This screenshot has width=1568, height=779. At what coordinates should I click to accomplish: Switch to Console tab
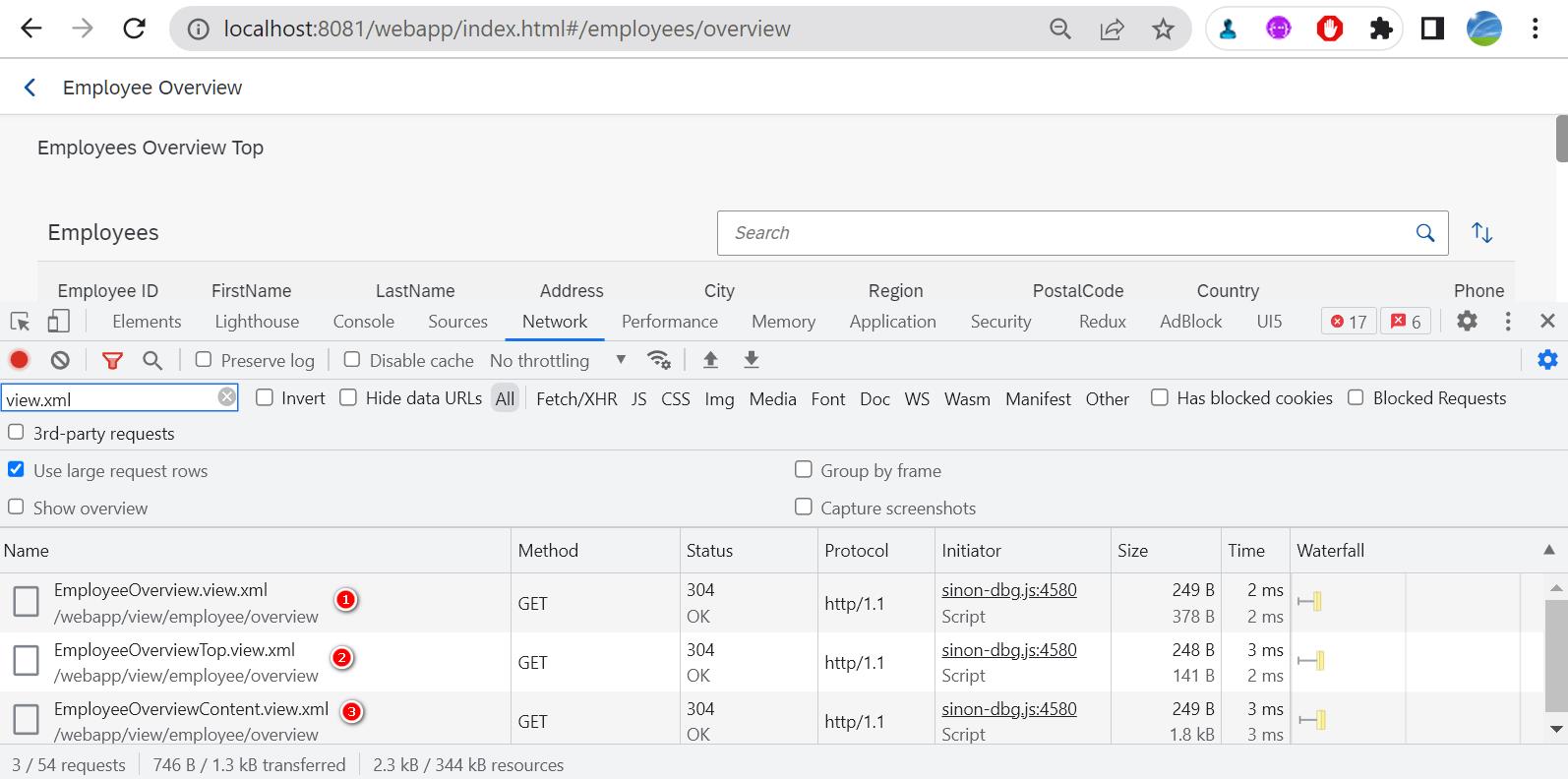click(363, 322)
